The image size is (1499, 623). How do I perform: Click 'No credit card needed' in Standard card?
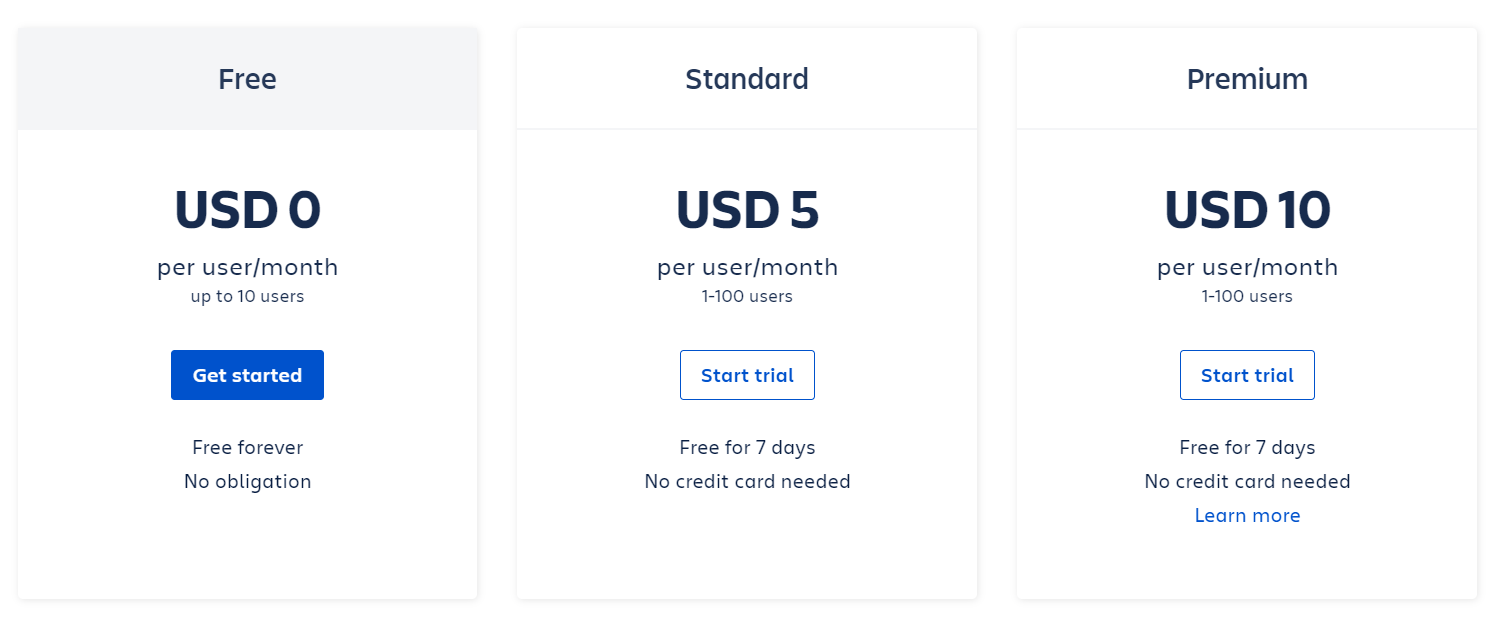pos(747,481)
